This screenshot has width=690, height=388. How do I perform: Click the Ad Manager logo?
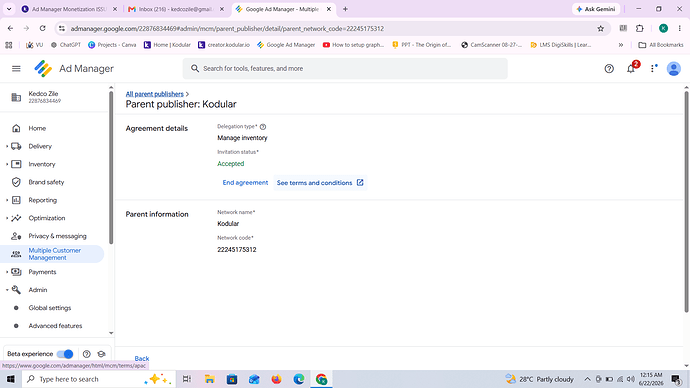43,69
